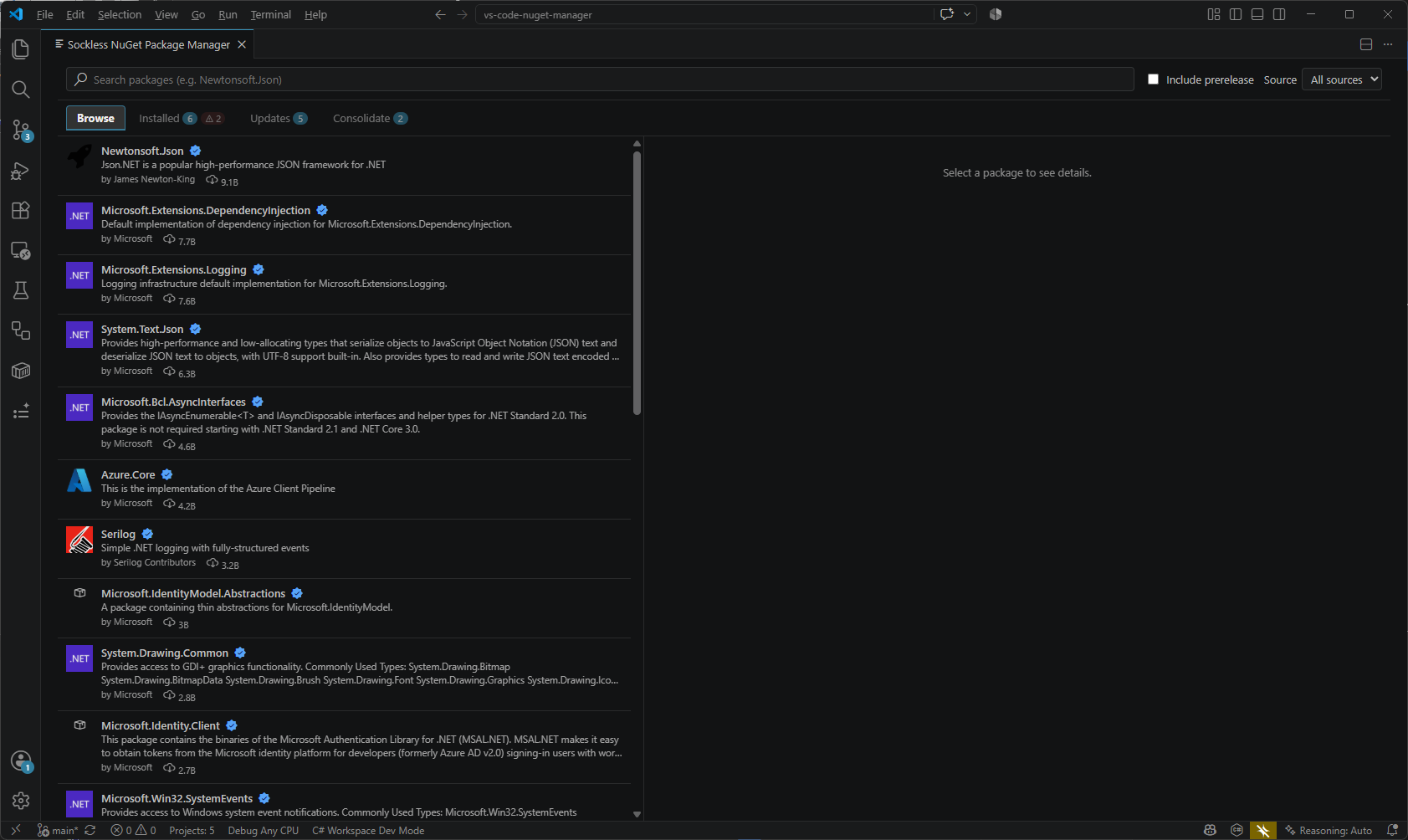Toggle the bottom panel visibility
The image size is (1408, 840).
pyautogui.click(x=1257, y=14)
